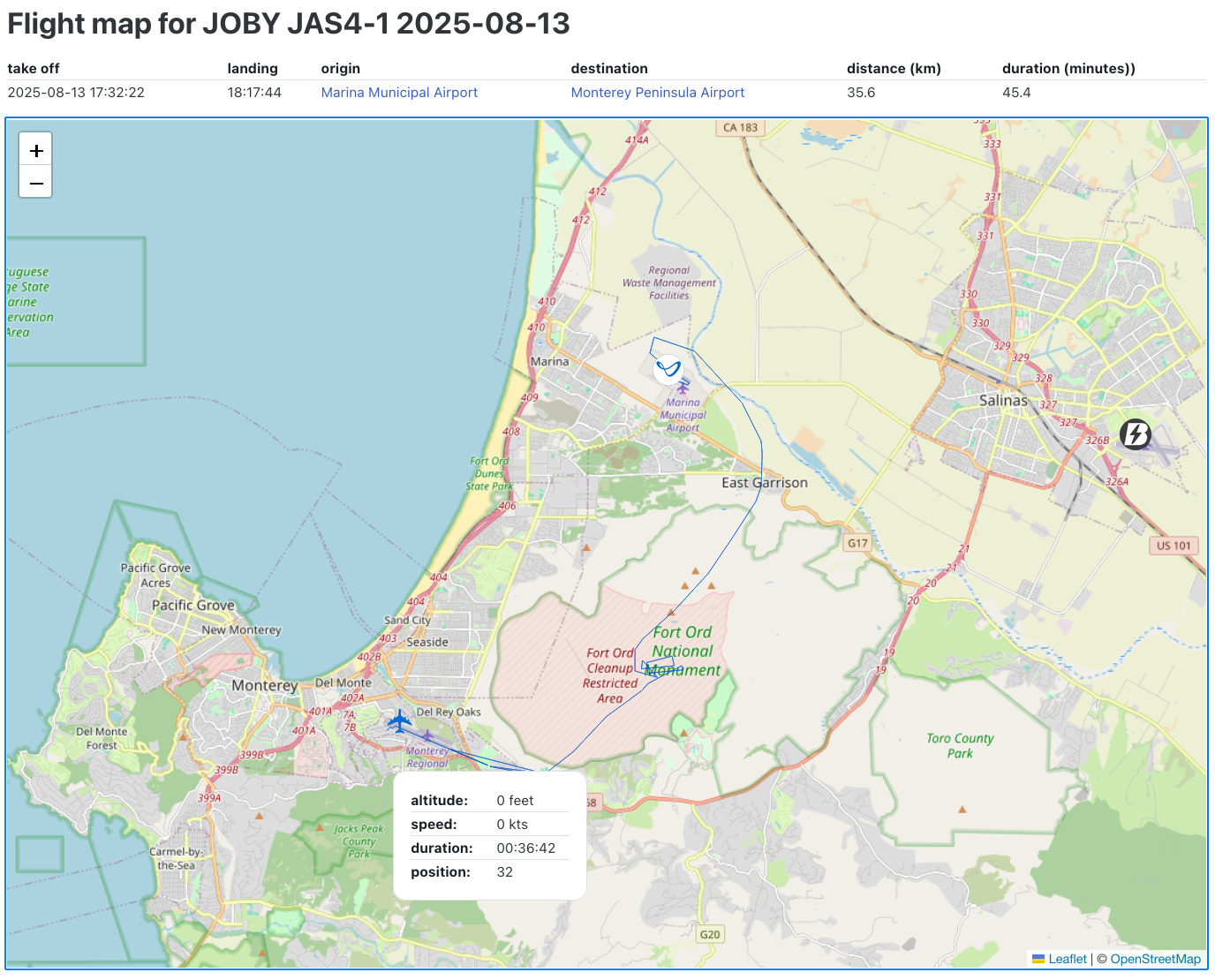Viewport: 1215px width, 980px height.
Task: Click the Marina town label on map
Action: point(549,362)
